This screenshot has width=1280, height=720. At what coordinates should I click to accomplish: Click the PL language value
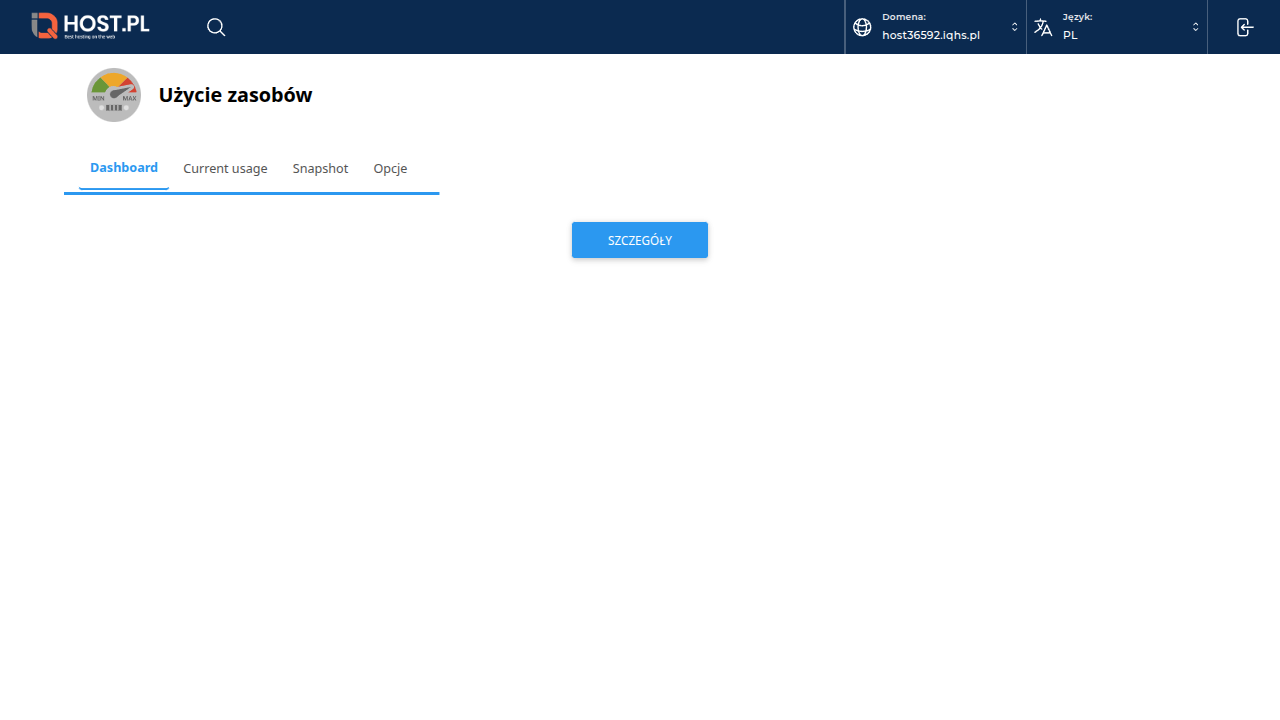pyautogui.click(x=1070, y=35)
